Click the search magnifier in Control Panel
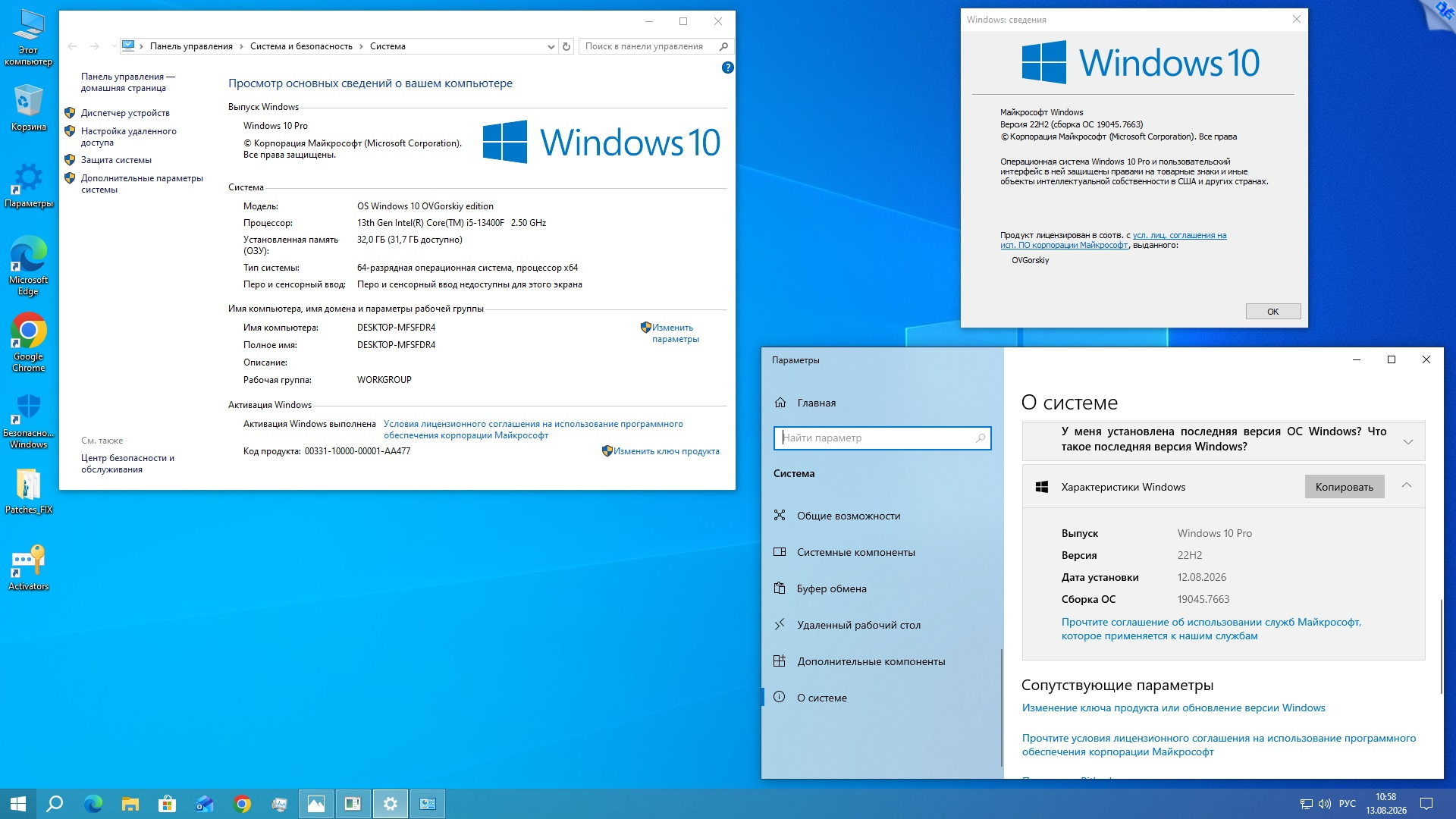The image size is (1456, 819). click(723, 46)
